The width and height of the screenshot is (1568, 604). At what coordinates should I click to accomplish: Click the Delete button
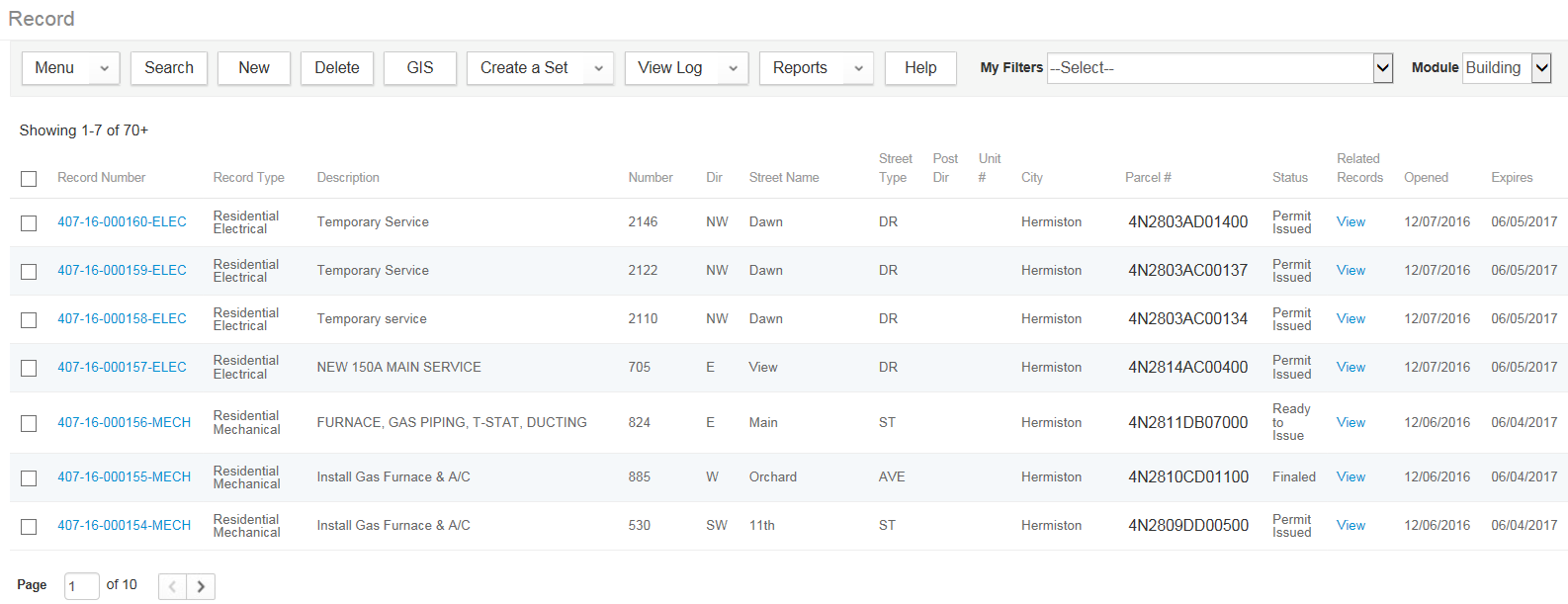[337, 68]
